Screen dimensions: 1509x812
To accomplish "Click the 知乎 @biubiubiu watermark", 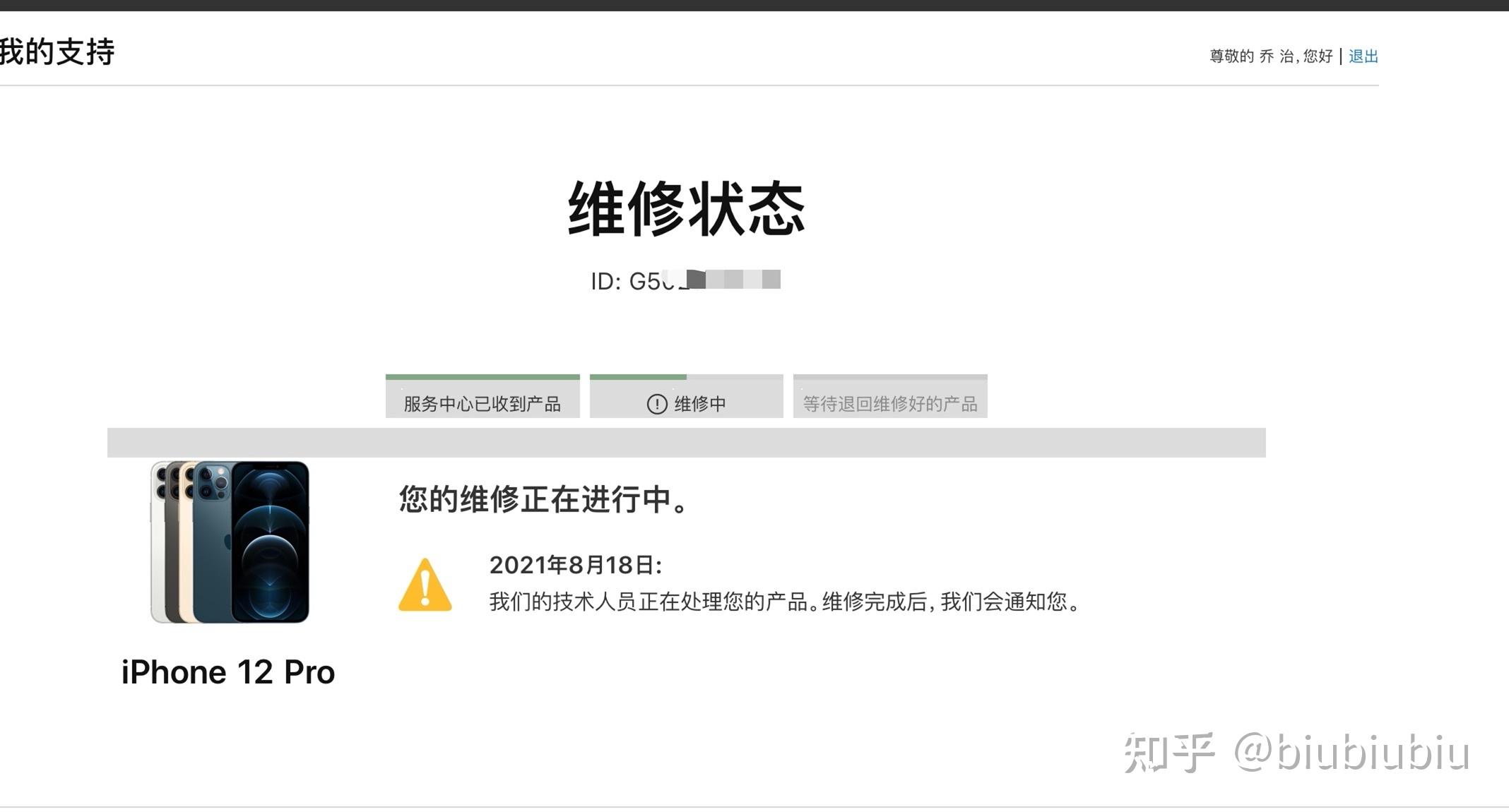I will tap(1297, 753).
